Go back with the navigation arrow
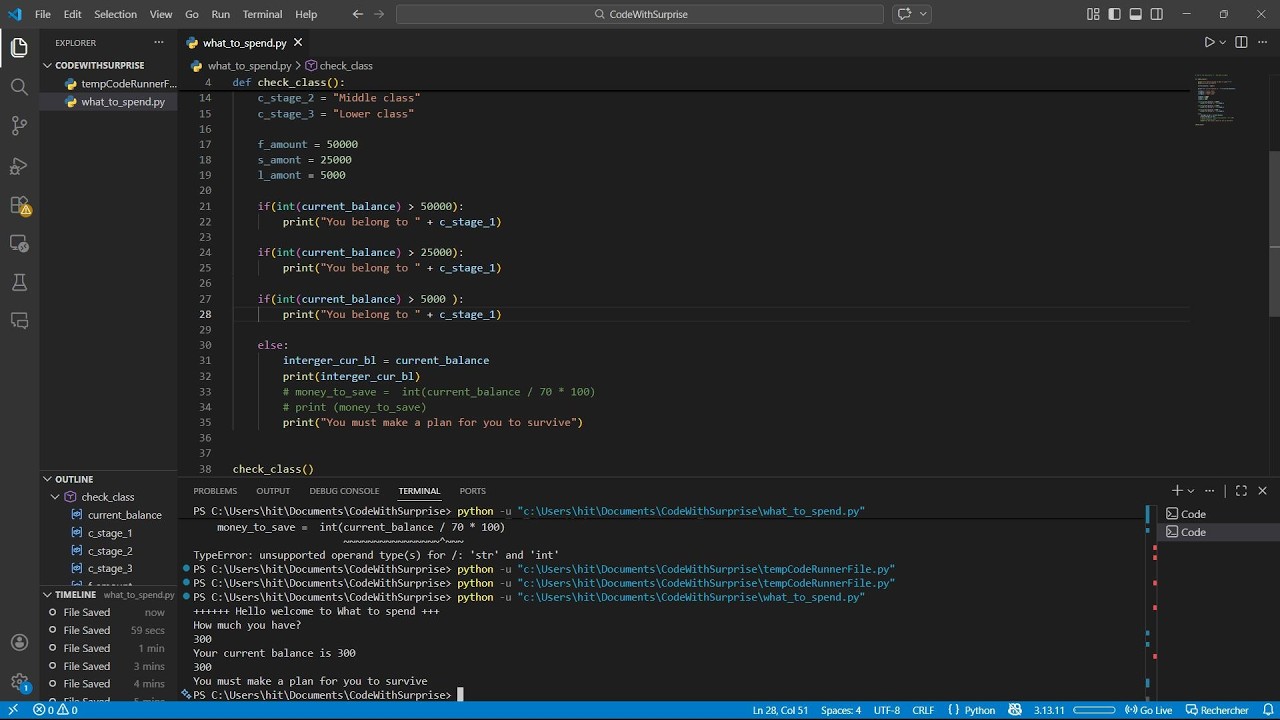1280x720 pixels. point(358,14)
